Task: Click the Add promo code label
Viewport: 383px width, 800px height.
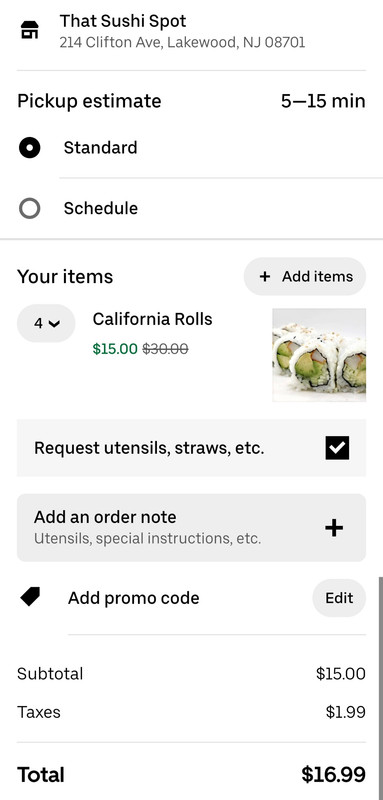Action: [x=134, y=598]
